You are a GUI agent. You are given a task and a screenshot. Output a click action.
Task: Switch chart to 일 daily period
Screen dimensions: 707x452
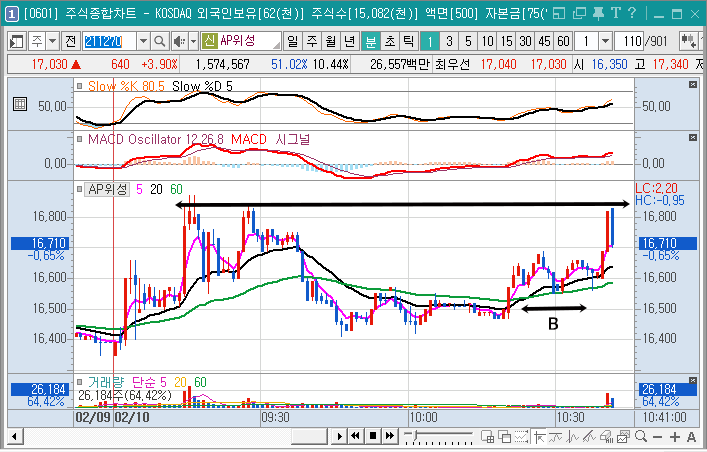(293, 42)
